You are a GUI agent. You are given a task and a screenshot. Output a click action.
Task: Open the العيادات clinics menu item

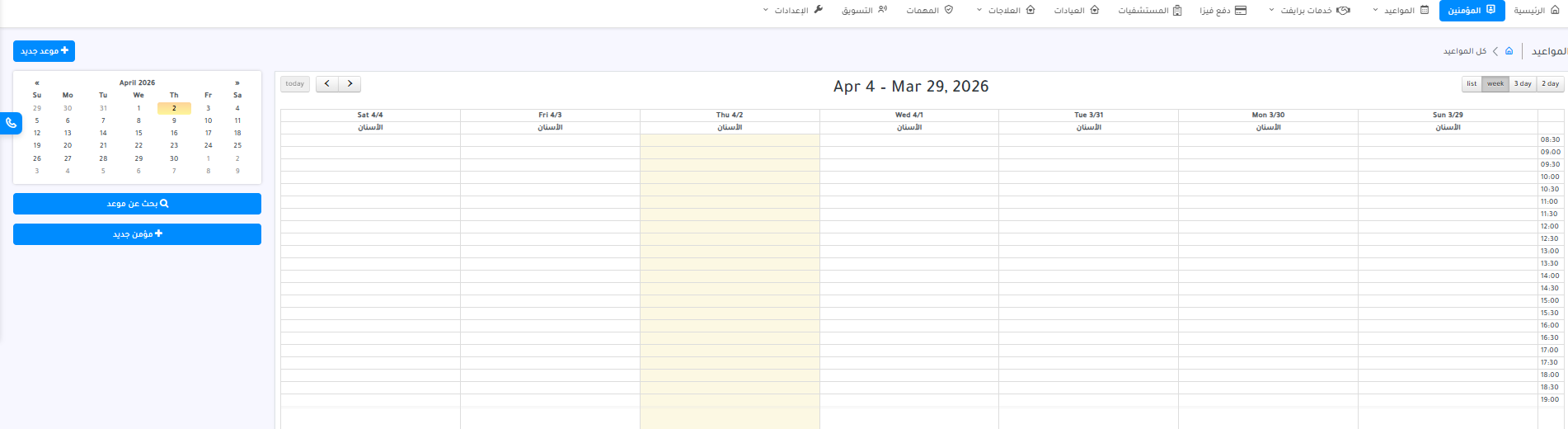pyautogui.click(x=1076, y=11)
